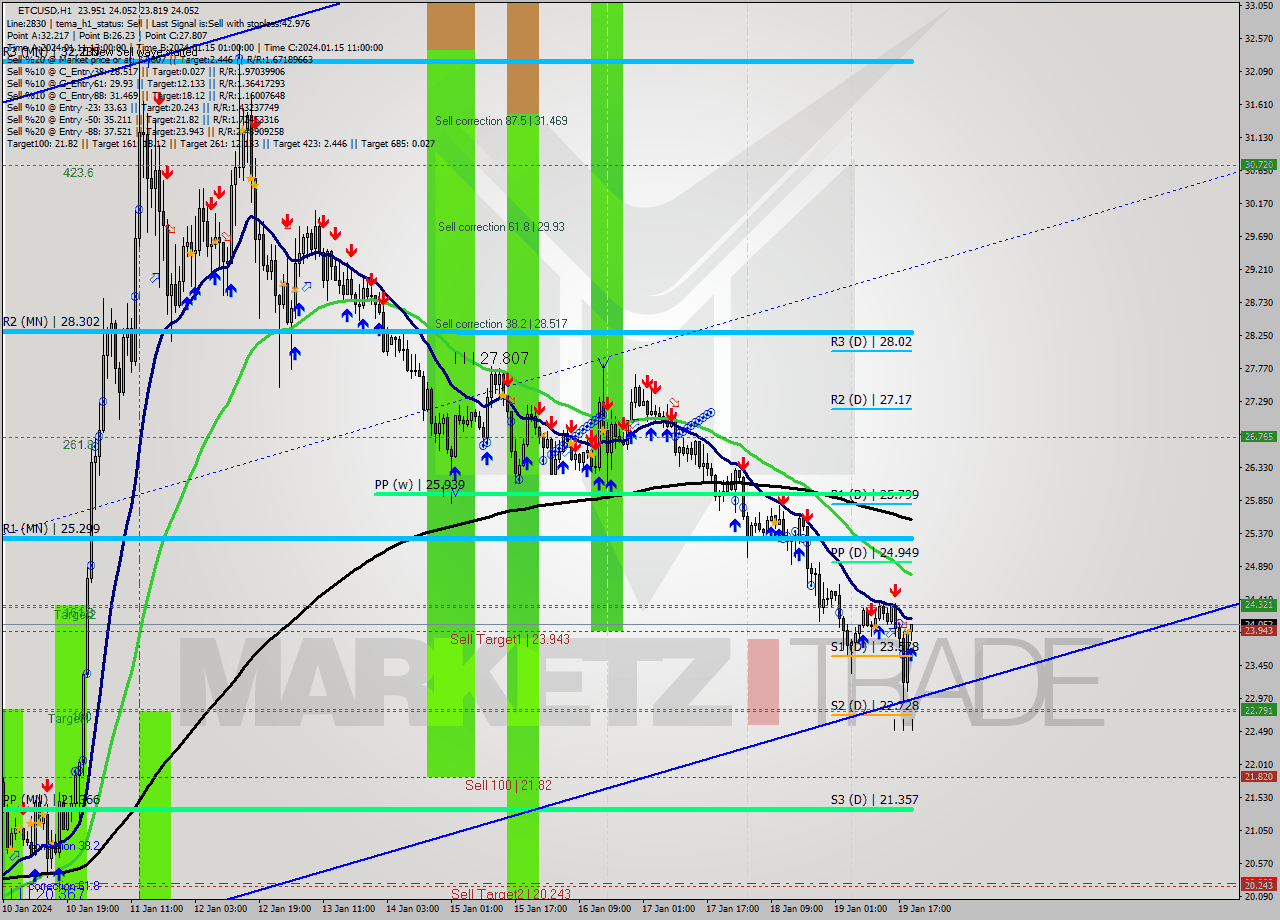Click the 'Sell Target1 | 23.943' label
The width and height of the screenshot is (1280, 920).
pos(510,639)
